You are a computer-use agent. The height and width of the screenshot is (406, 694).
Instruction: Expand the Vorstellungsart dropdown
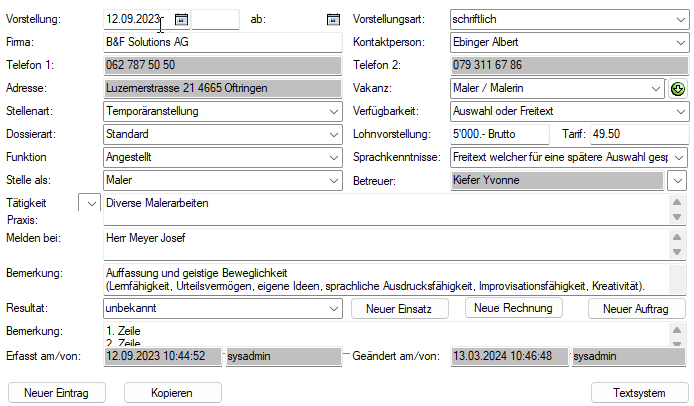[x=679, y=19]
